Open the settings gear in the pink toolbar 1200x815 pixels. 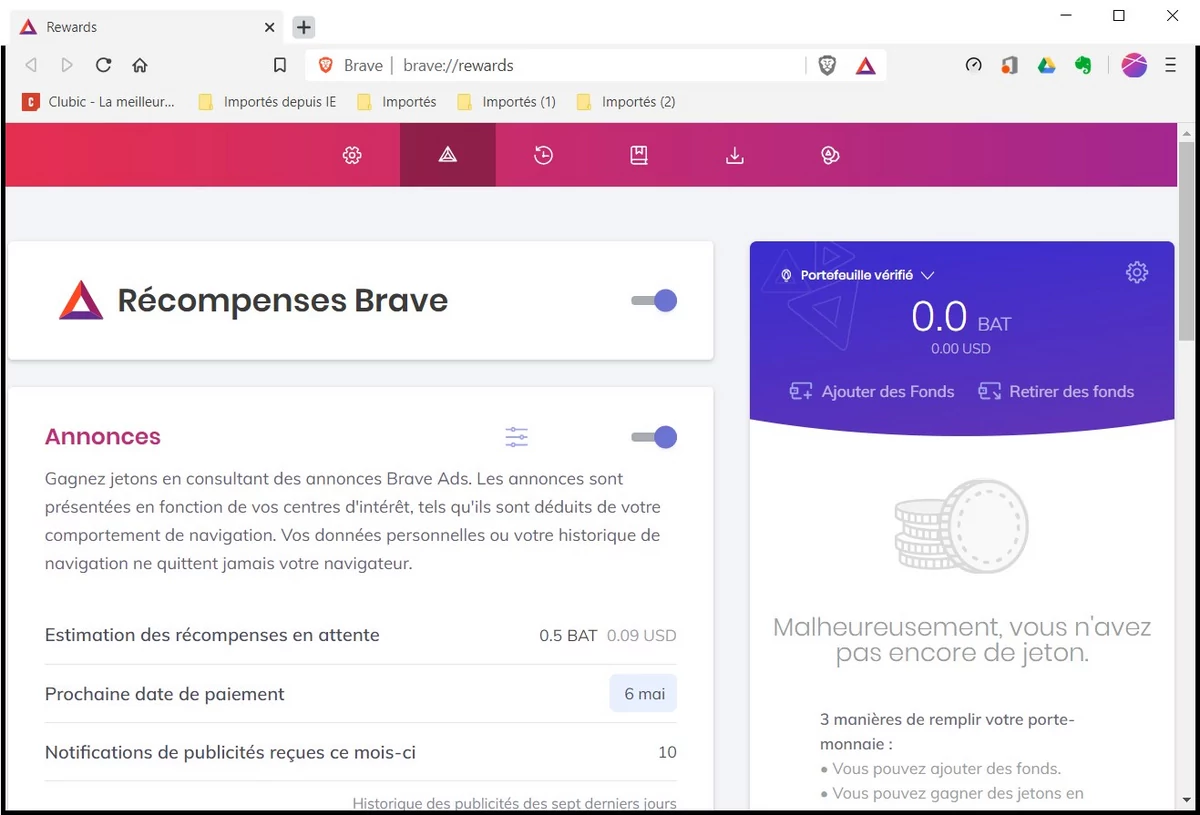coord(352,155)
